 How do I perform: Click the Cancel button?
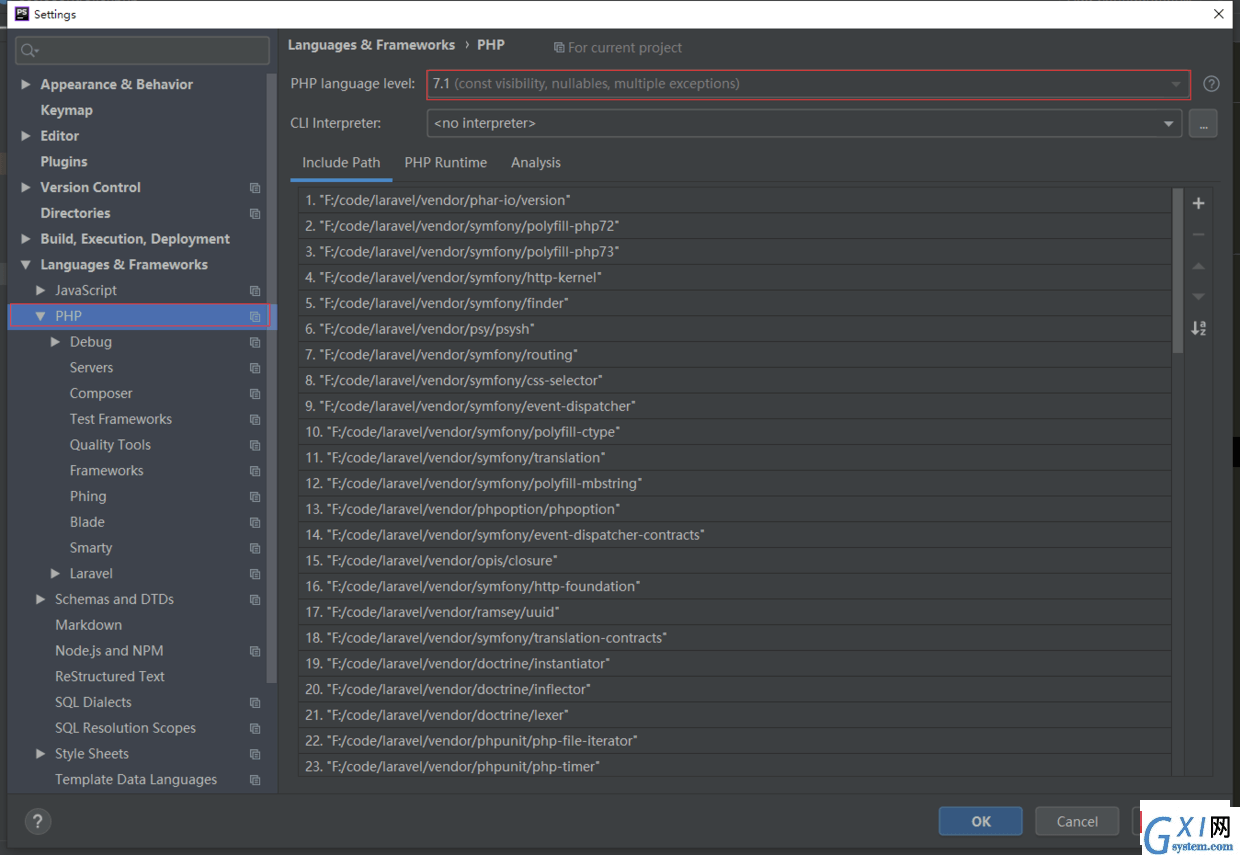click(x=1077, y=822)
